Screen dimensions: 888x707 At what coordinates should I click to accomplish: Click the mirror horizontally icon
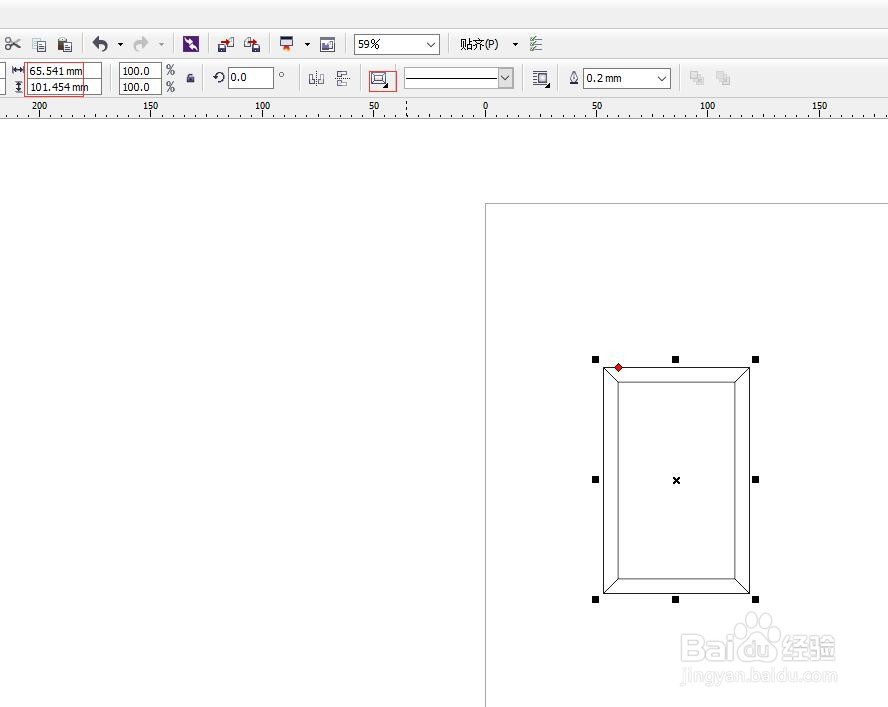tap(316, 78)
